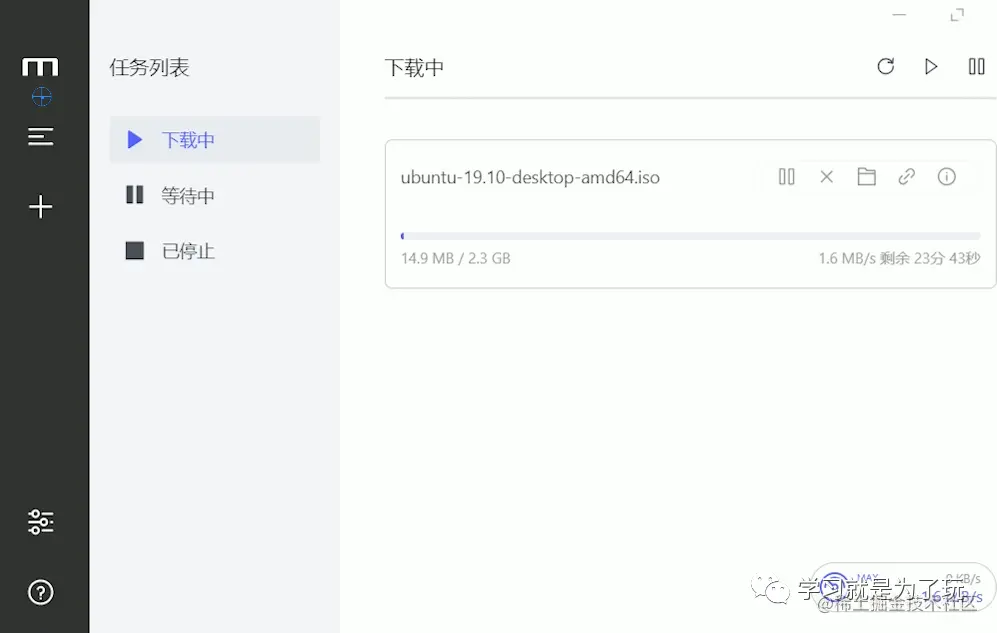Click the download progress bar
Screen dimensions: 997x633
pyautogui.click(x=690, y=234)
